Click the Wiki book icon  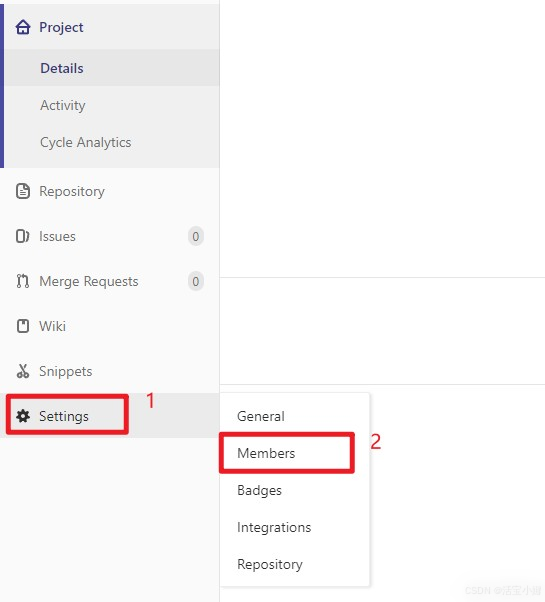point(23,326)
